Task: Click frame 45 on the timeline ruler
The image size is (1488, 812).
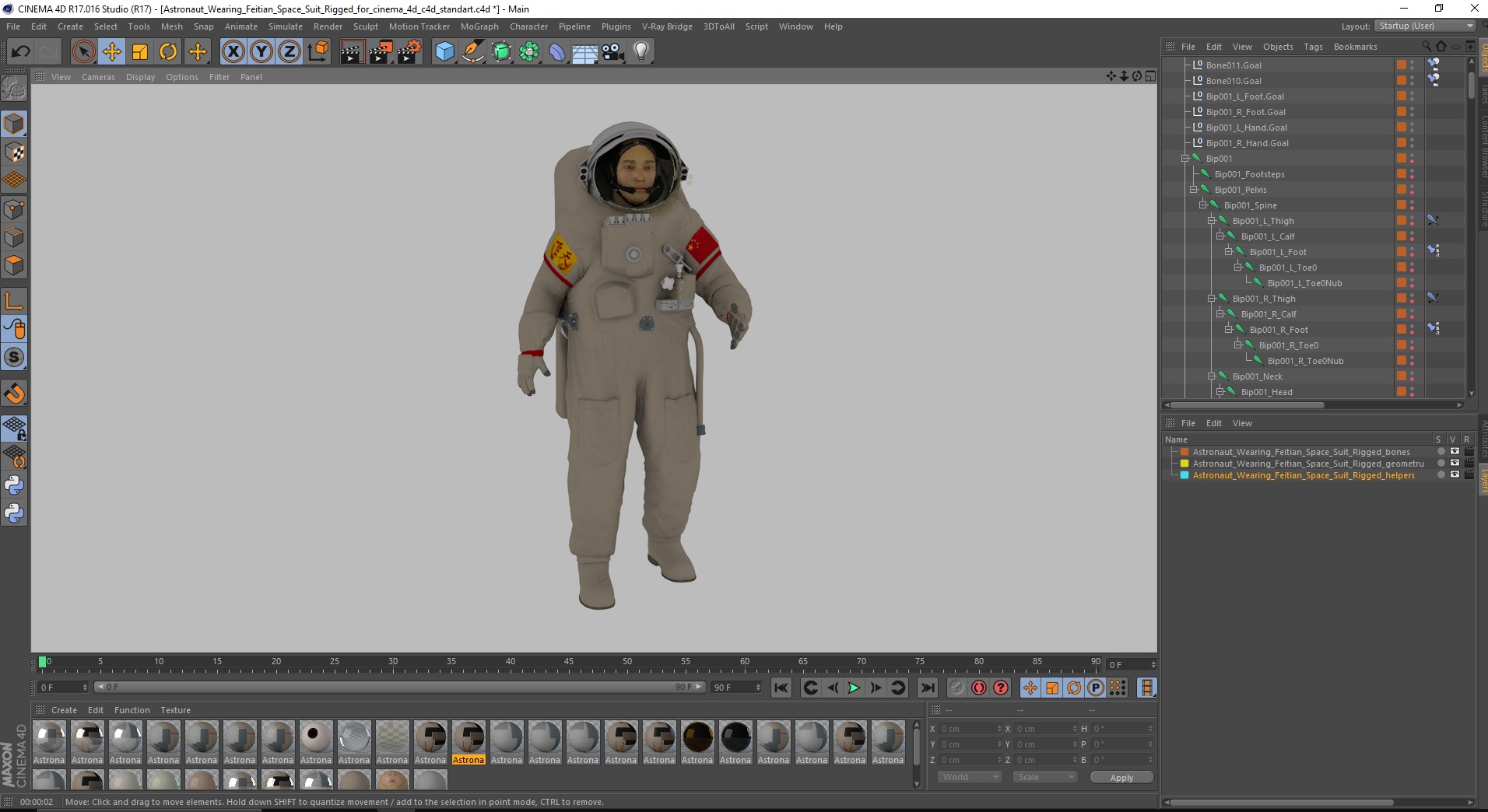Action: (569, 663)
